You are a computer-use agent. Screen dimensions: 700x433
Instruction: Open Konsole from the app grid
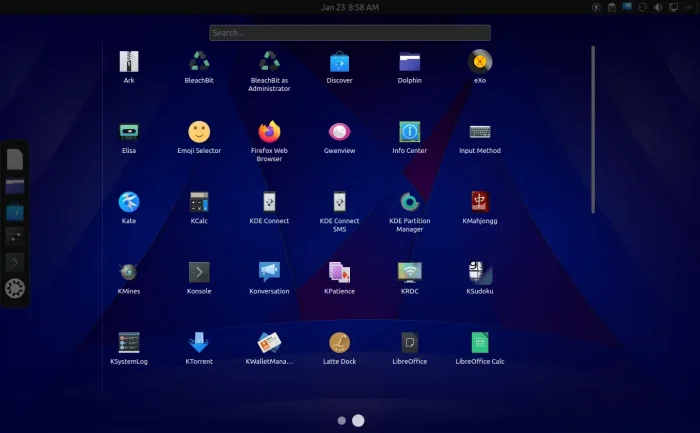[199, 272]
